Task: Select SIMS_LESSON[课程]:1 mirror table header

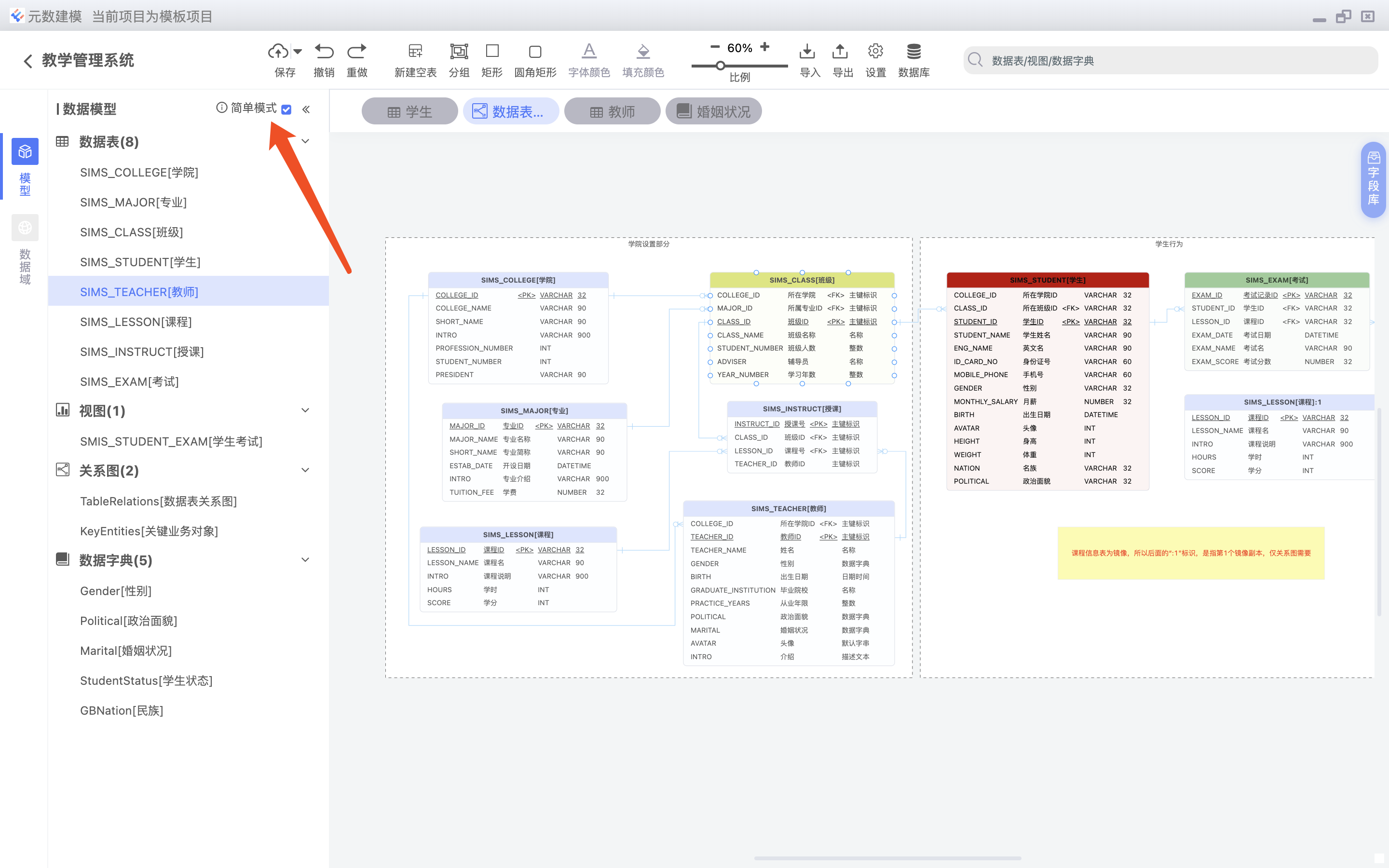Action: 1280,402
